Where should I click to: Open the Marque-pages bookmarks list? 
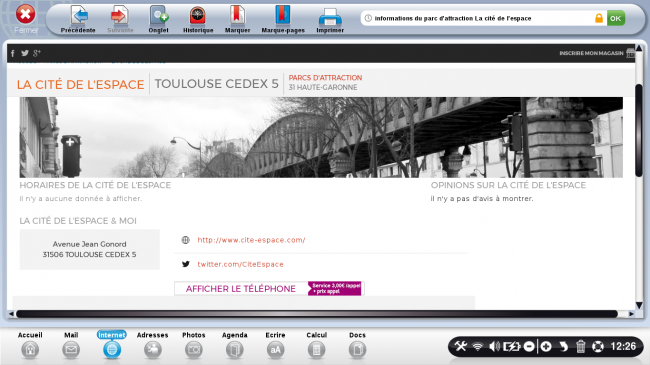point(283,19)
